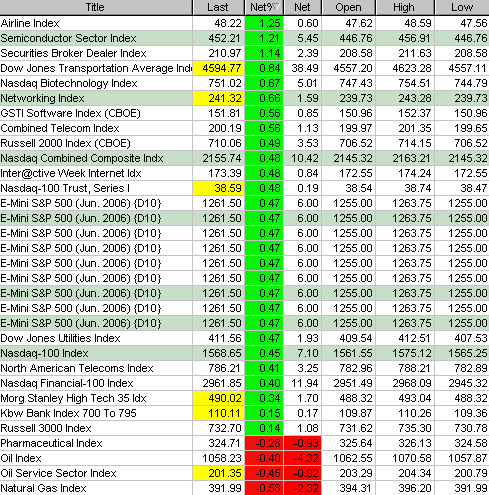489x495 pixels.
Task: Select the Airline Index row
Action: pyautogui.click(x=244, y=23)
